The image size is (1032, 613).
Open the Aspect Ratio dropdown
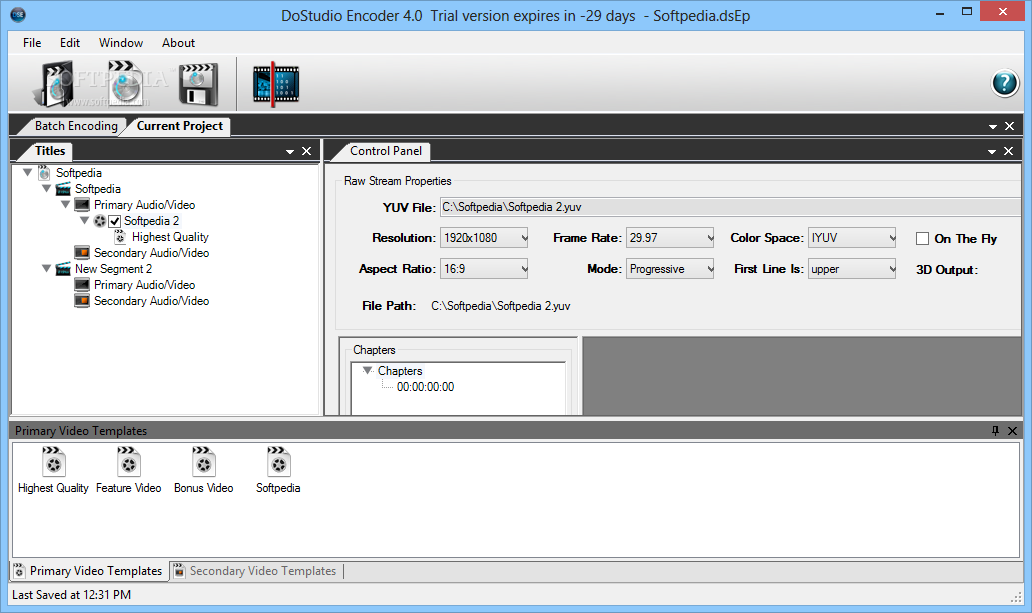pyautogui.click(x=484, y=269)
